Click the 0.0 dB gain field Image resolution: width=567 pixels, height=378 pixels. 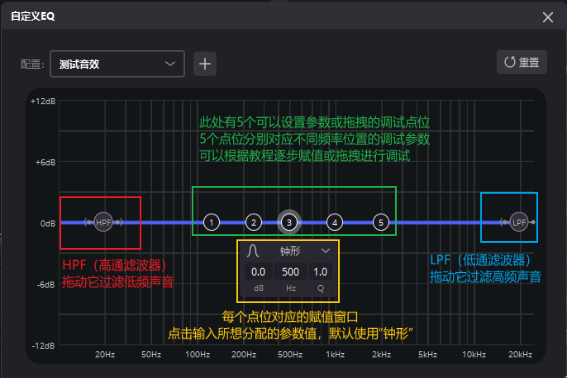[258, 272]
